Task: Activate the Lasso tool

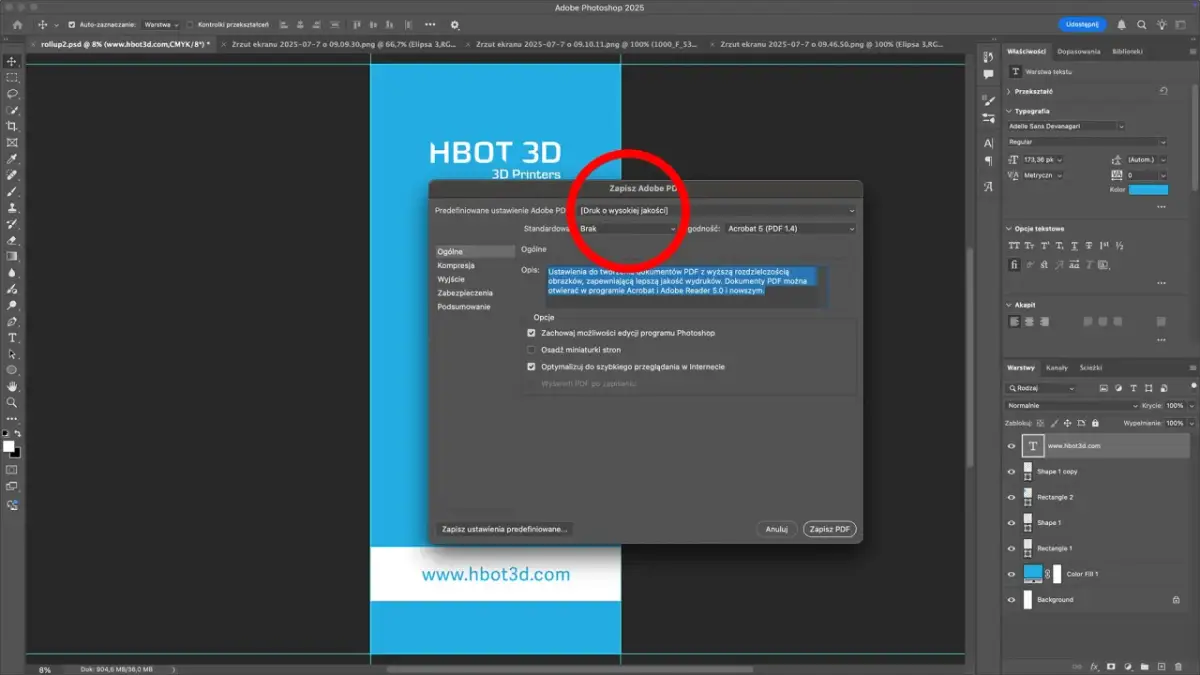Action: [12, 94]
